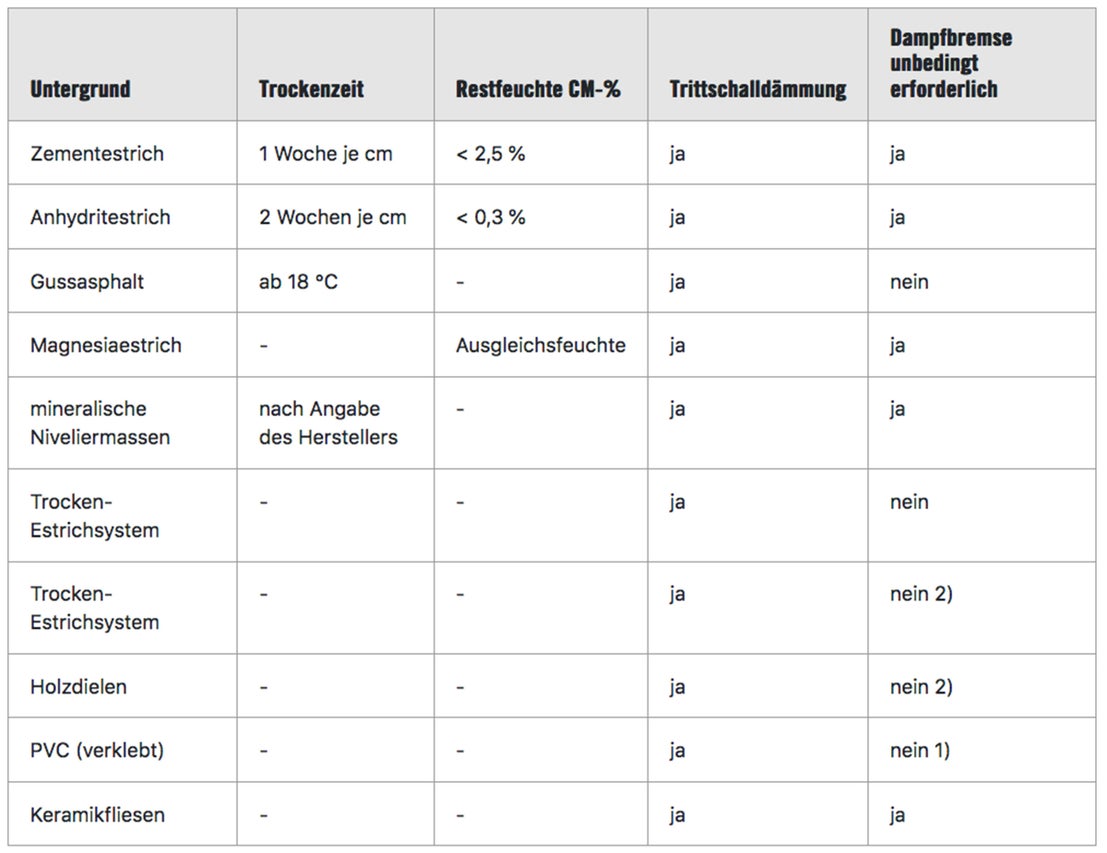This screenshot has height=853, width=1107.
Task: Select the Gussasphalt cell
Action: point(87,282)
